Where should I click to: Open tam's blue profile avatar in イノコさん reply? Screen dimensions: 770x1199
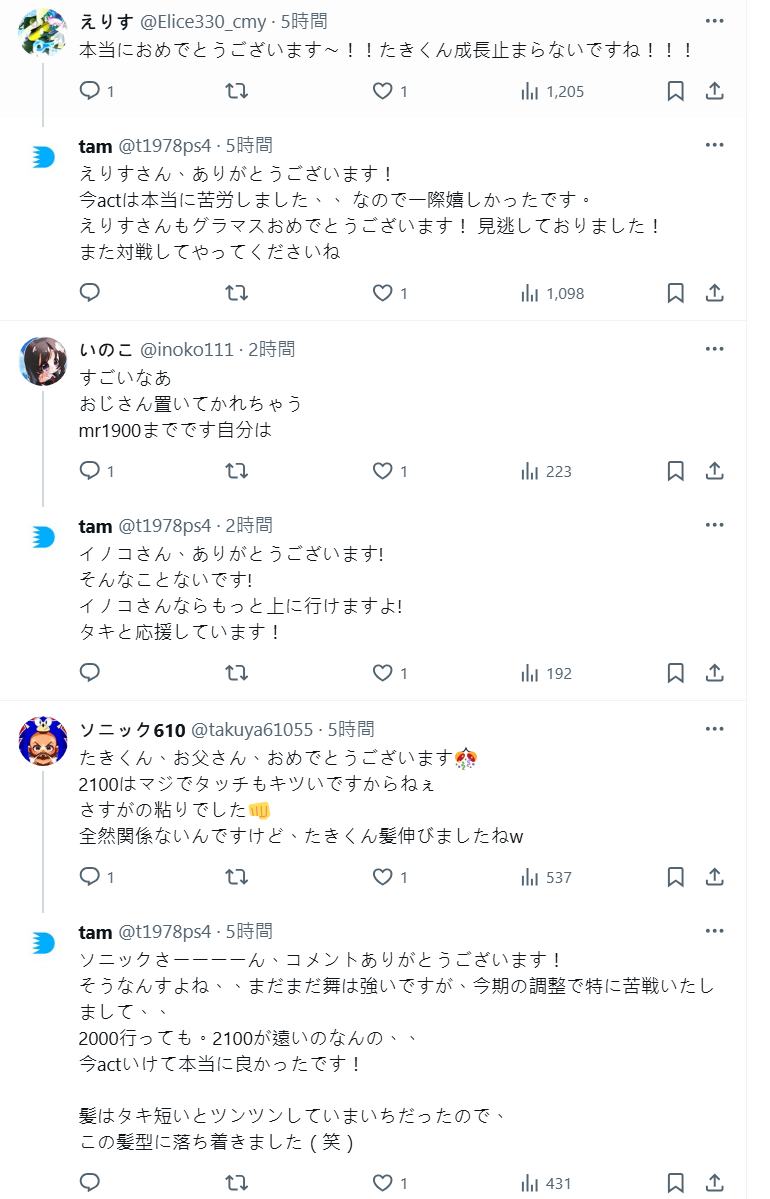point(43,537)
